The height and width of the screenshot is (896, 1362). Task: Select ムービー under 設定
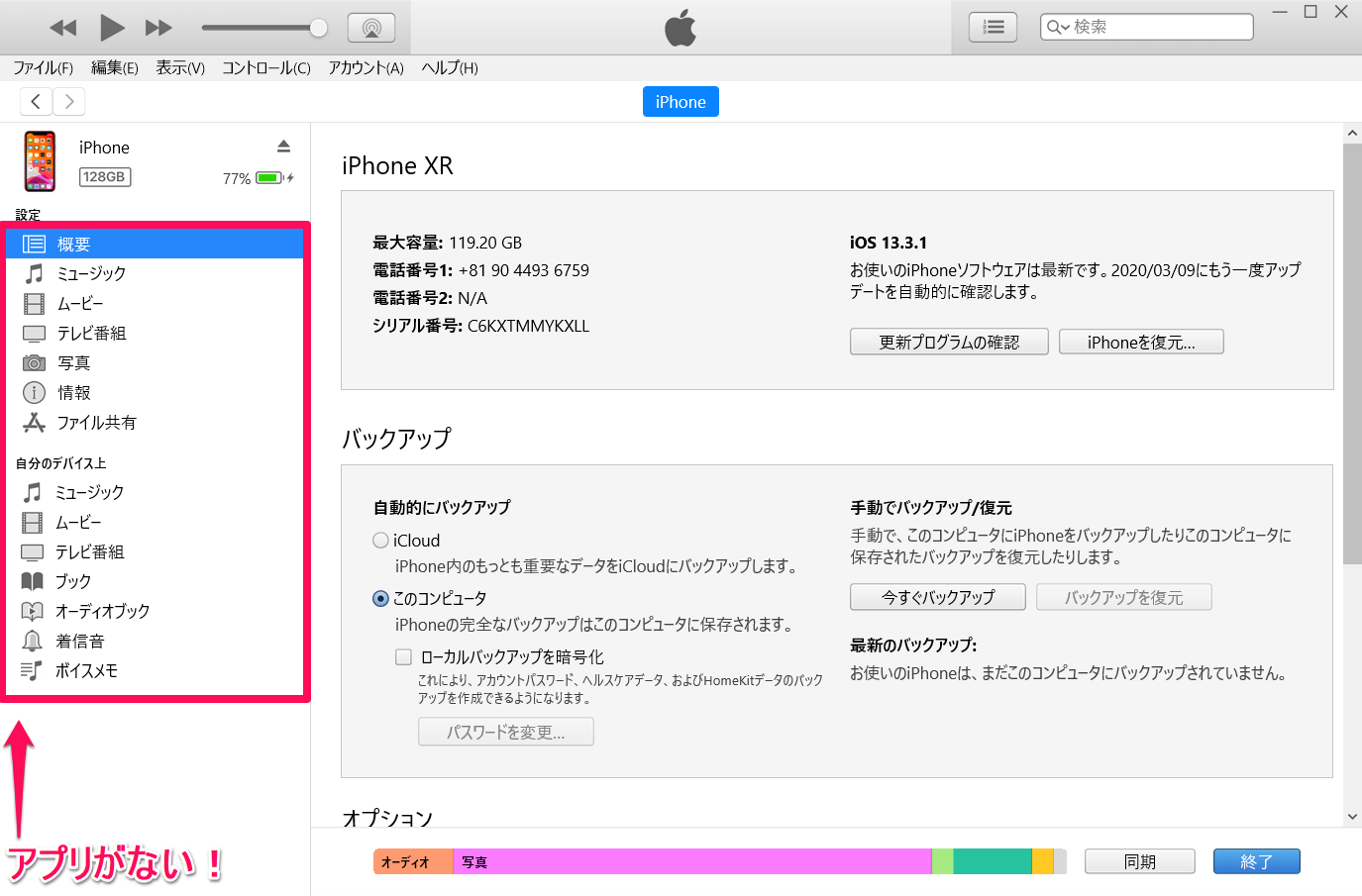coord(154,303)
